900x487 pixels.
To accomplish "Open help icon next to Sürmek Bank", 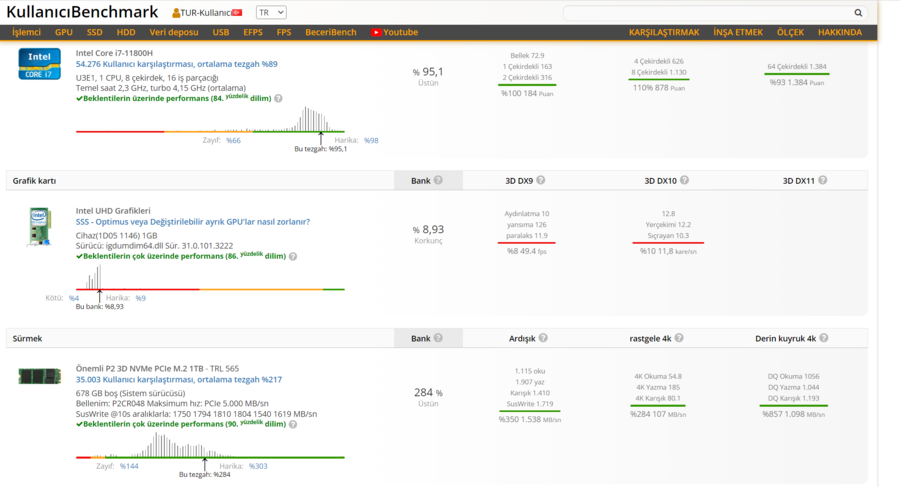I will [x=439, y=338].
